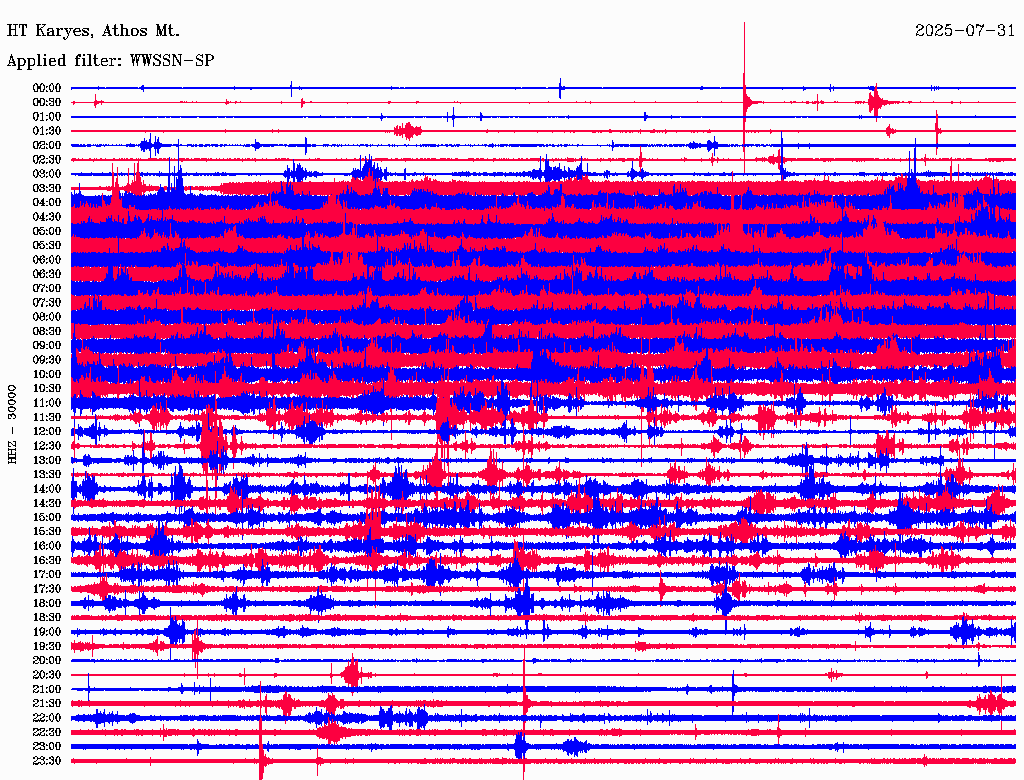This screenshot has height=780, width=1024.
Task: Pick the 07:30 time label
Action: tap(47, 303)
